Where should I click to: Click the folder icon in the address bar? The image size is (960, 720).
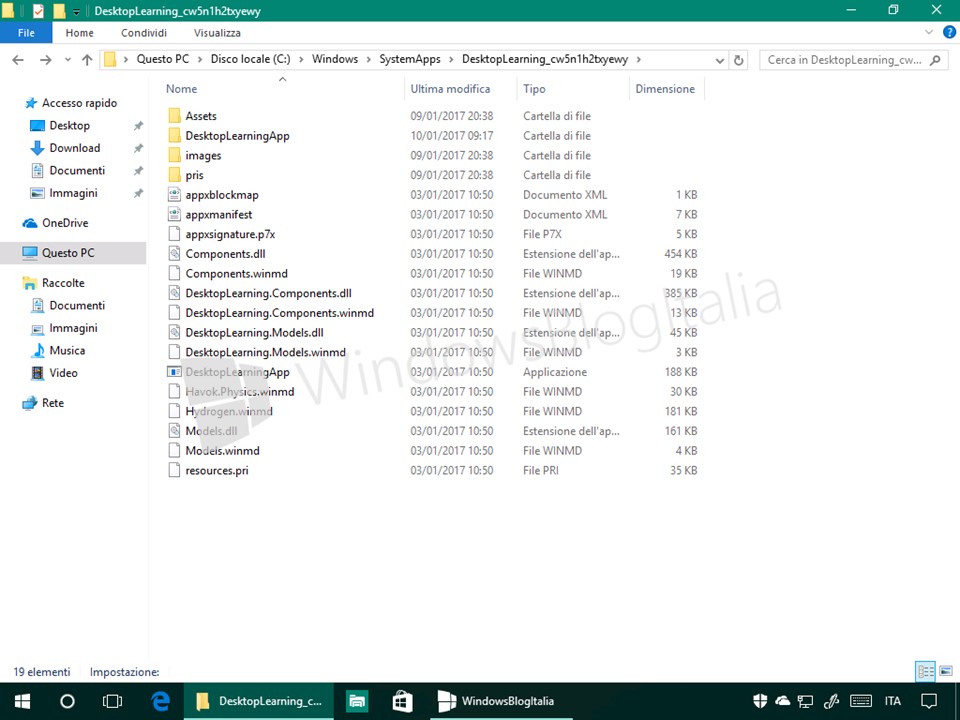[110, 59]
